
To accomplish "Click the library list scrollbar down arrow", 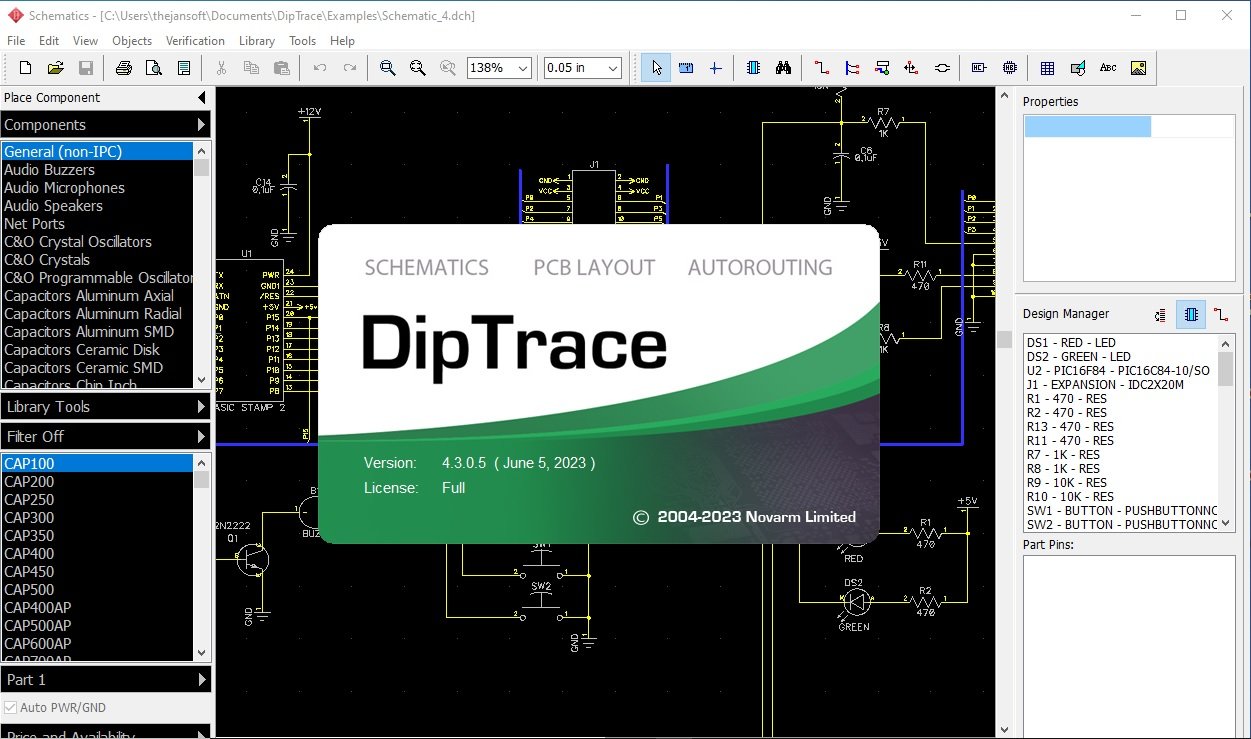I will tap(202, 380).
